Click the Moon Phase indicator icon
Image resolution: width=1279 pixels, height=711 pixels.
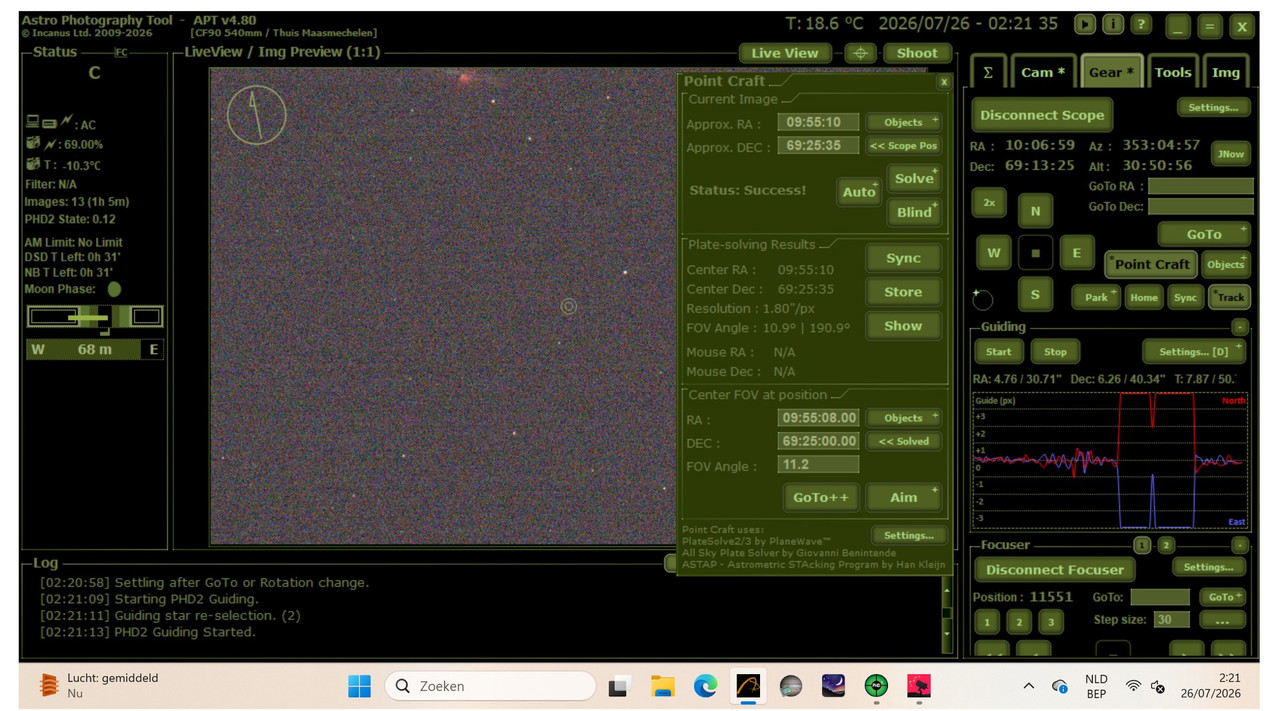tap(114, 289)
